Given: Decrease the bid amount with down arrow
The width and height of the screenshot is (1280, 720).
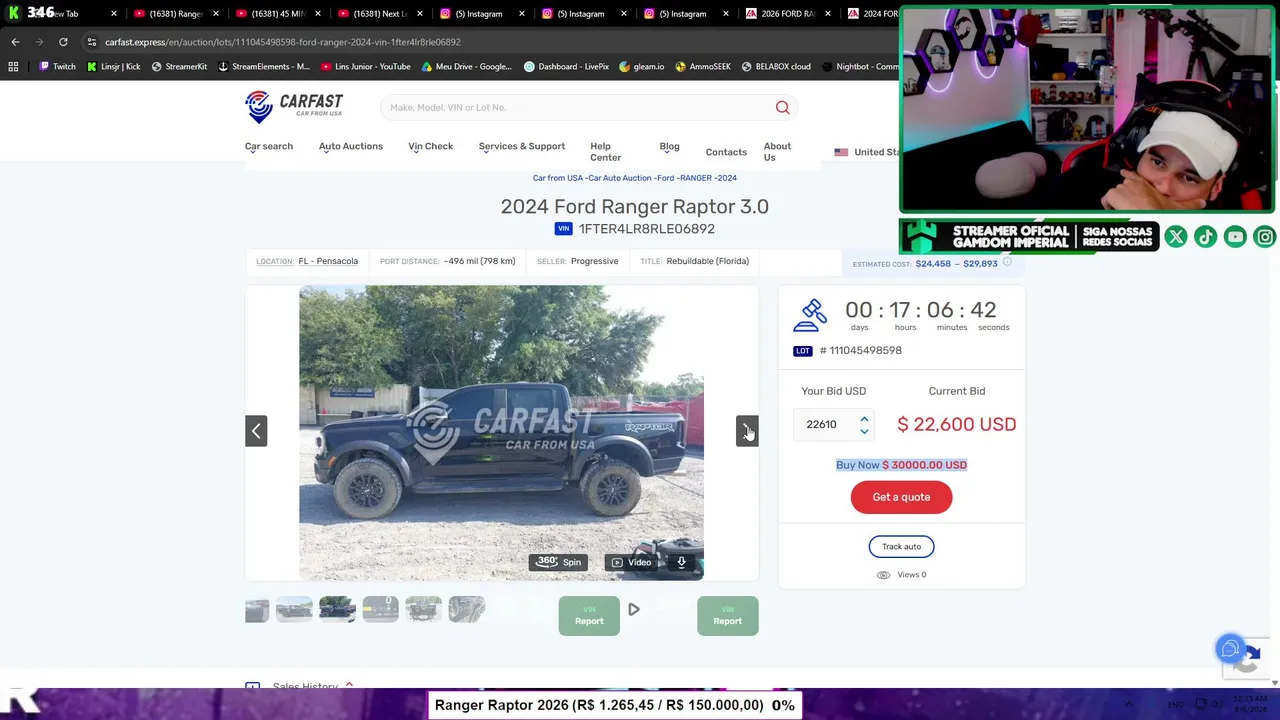Looking at the screenshot, I should pos(864,431).
